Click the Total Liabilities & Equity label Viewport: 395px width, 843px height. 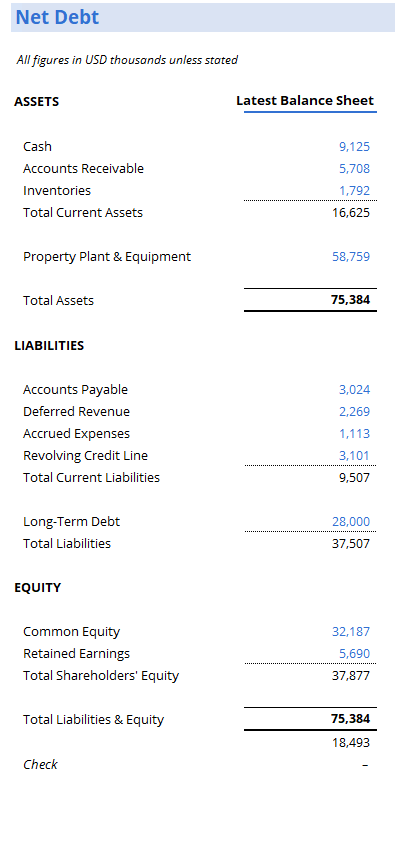(x=94, y=720)
